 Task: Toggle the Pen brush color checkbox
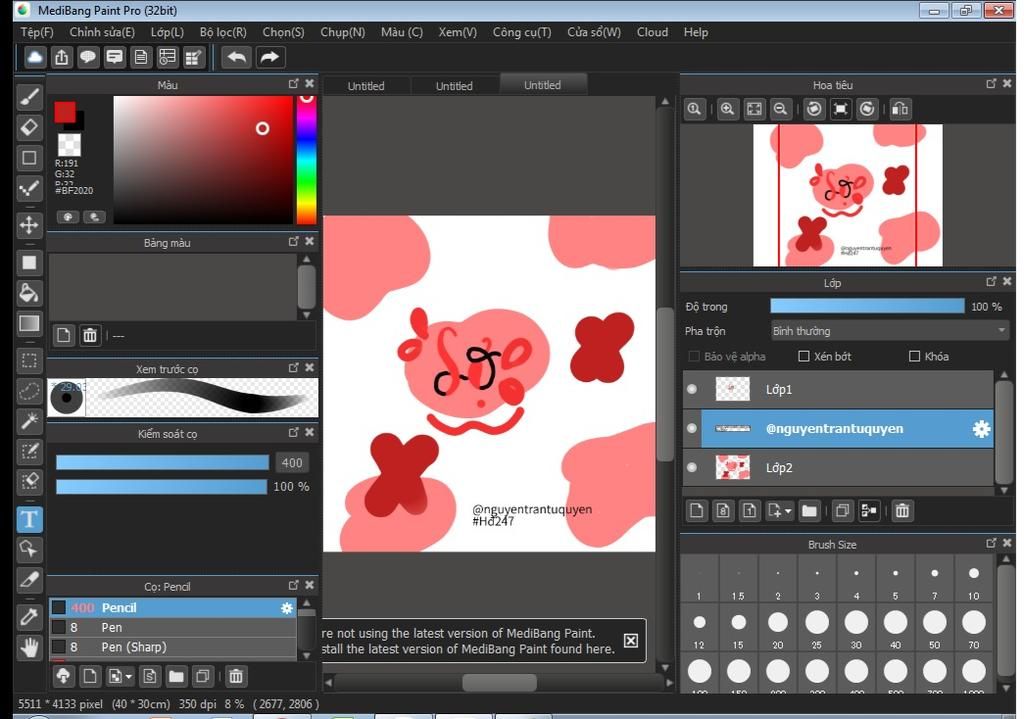[x=58, y=628]
